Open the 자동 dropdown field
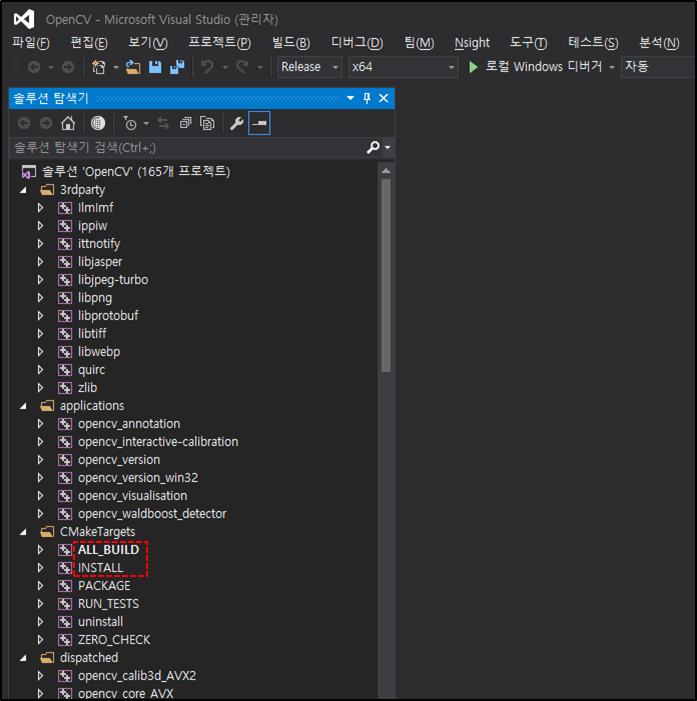Screen dimensions: 697x701 pos(658,67)
